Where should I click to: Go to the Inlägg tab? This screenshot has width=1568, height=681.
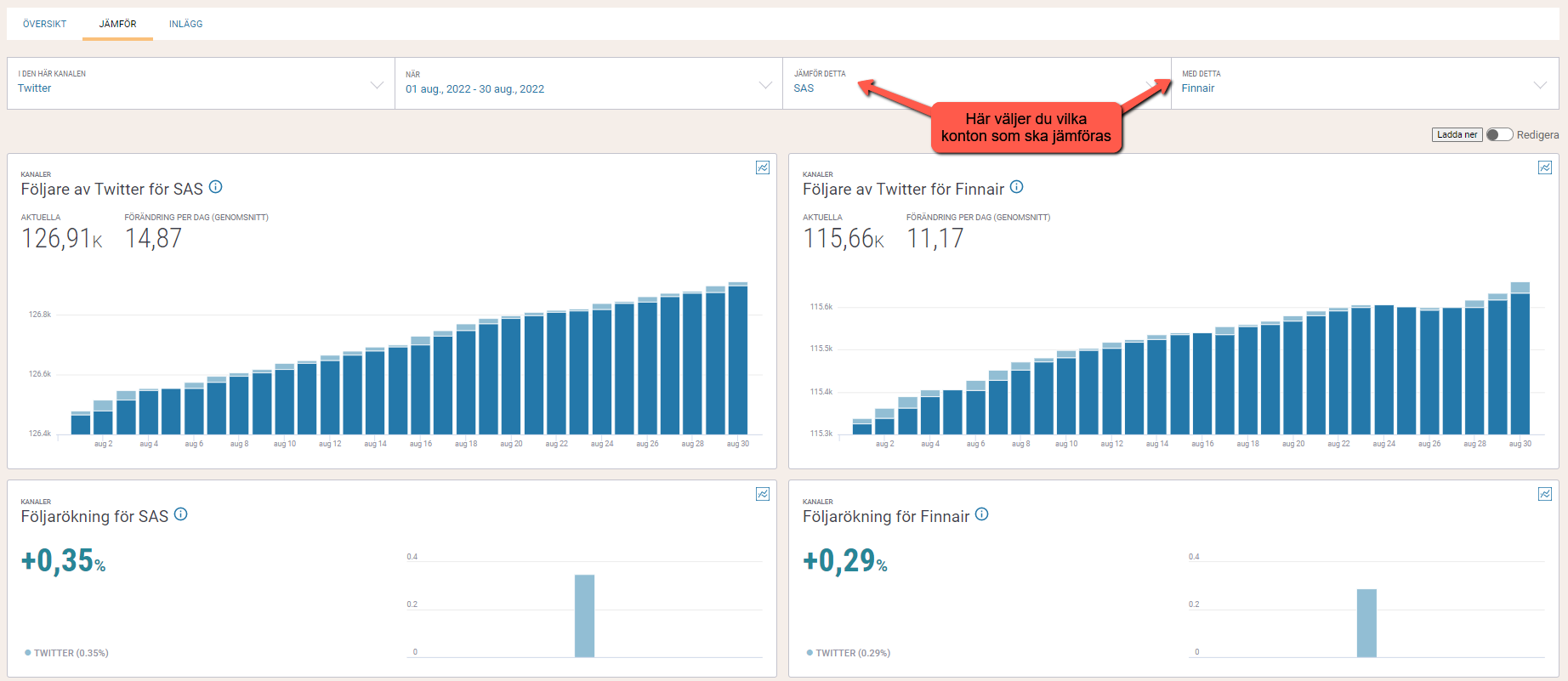(185, 24)
